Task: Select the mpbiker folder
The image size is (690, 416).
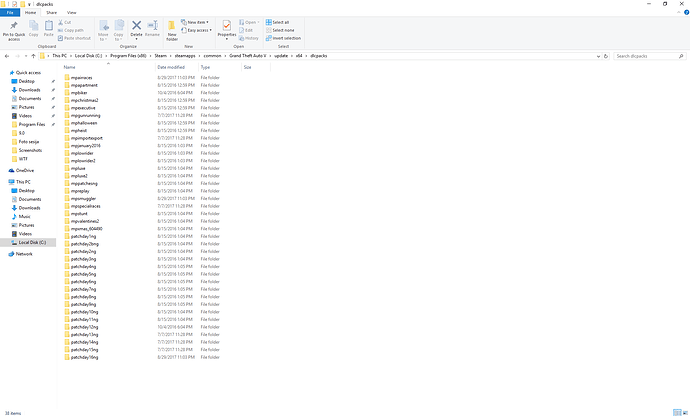Action: 76,93
